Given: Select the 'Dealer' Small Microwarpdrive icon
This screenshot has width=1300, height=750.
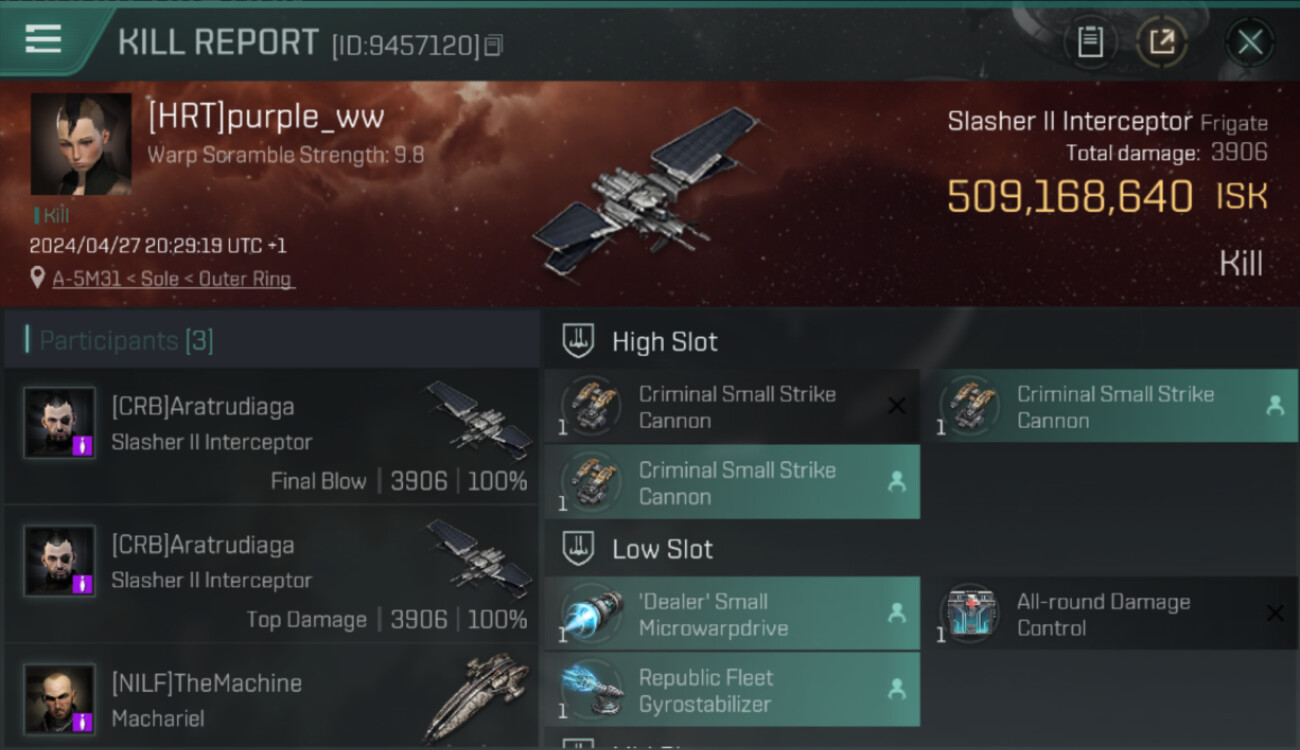Looking at the screenshot, I should pos(593,614).
